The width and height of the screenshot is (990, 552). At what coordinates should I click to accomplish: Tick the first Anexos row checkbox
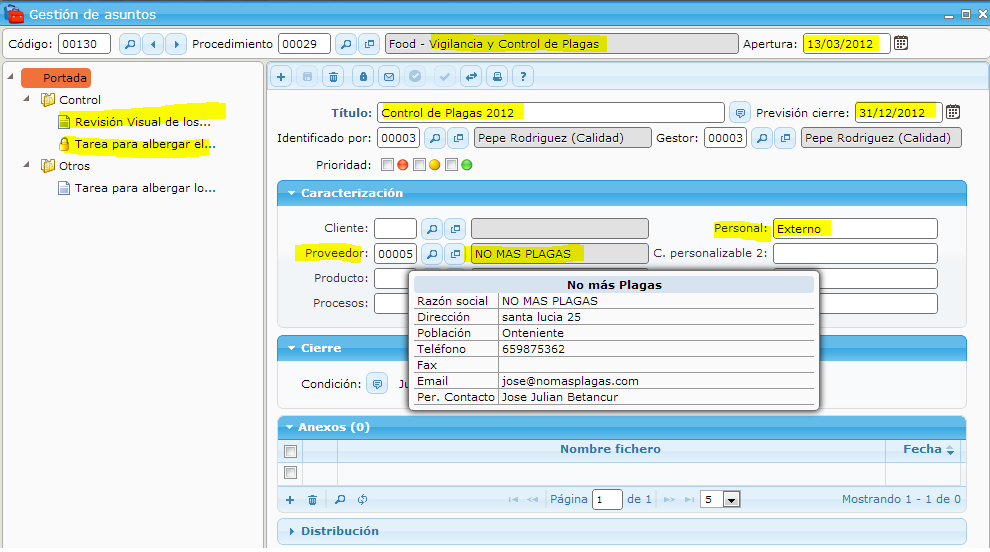[290, 472]
